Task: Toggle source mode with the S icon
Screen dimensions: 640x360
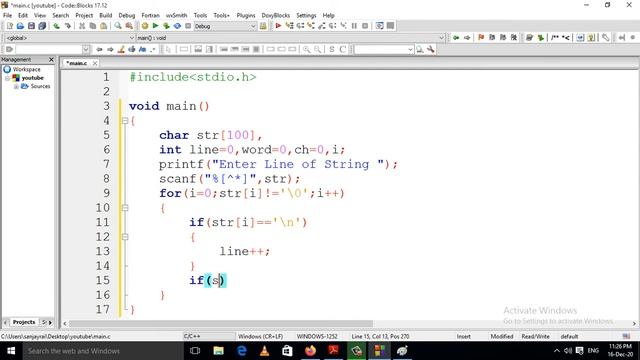Action: (331, 49)
